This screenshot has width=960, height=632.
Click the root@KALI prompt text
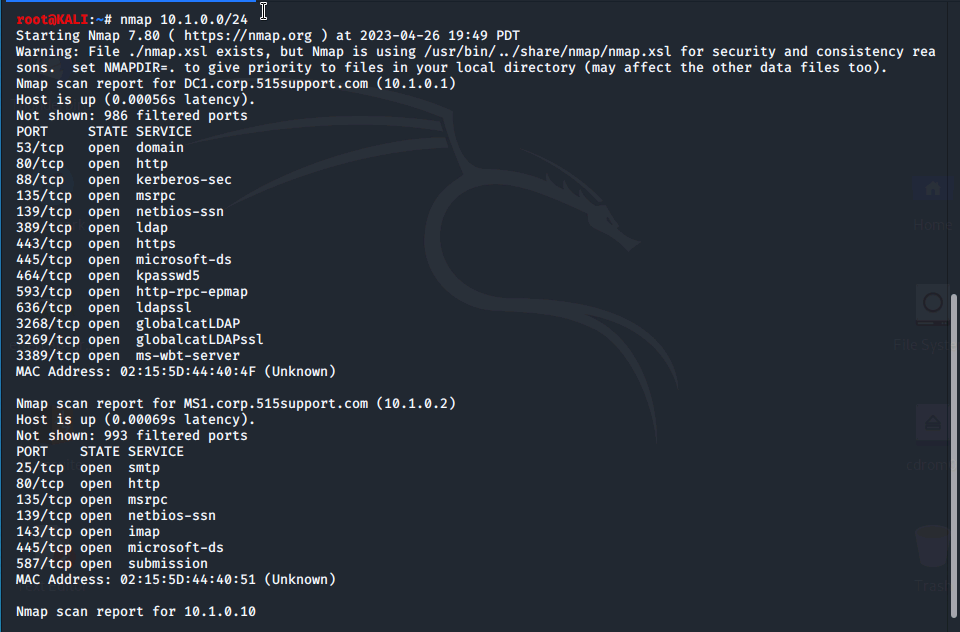coord(52,20)
